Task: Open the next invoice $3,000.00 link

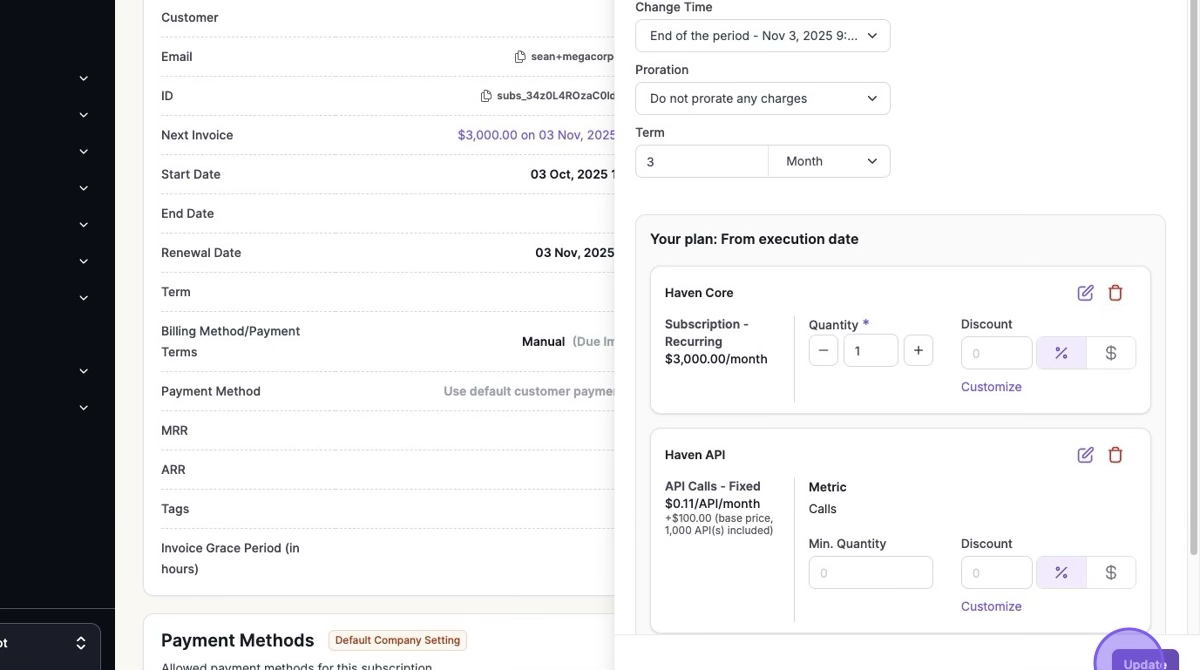Action: pyautogui.click(x=536, y=135)
